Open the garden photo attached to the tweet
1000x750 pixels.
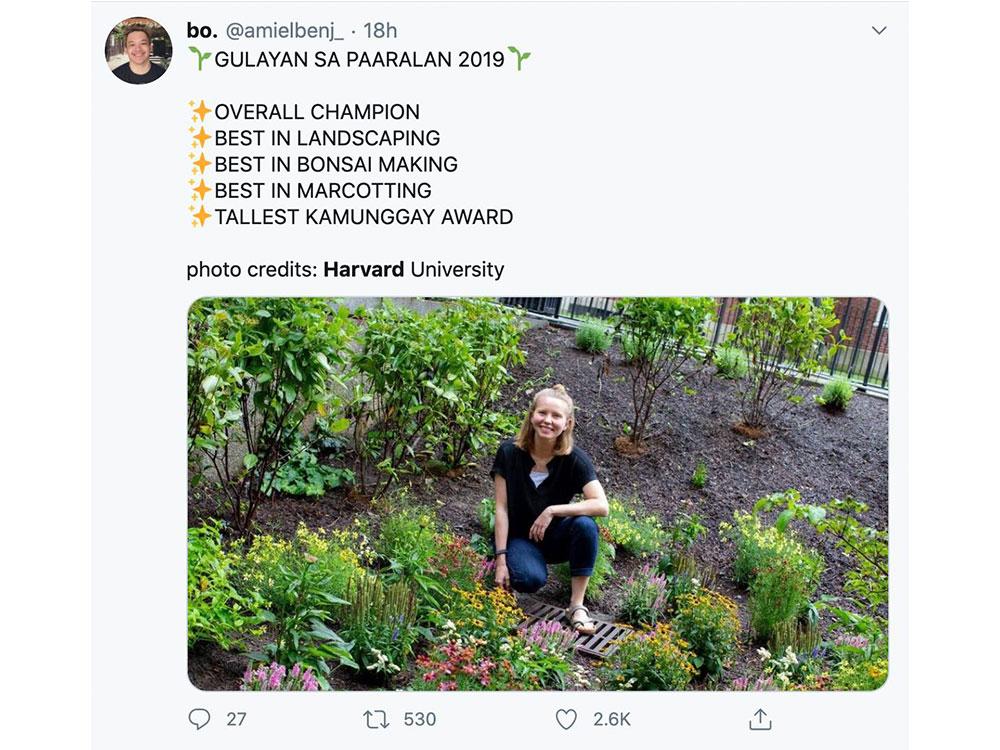(x=537, y=494)
